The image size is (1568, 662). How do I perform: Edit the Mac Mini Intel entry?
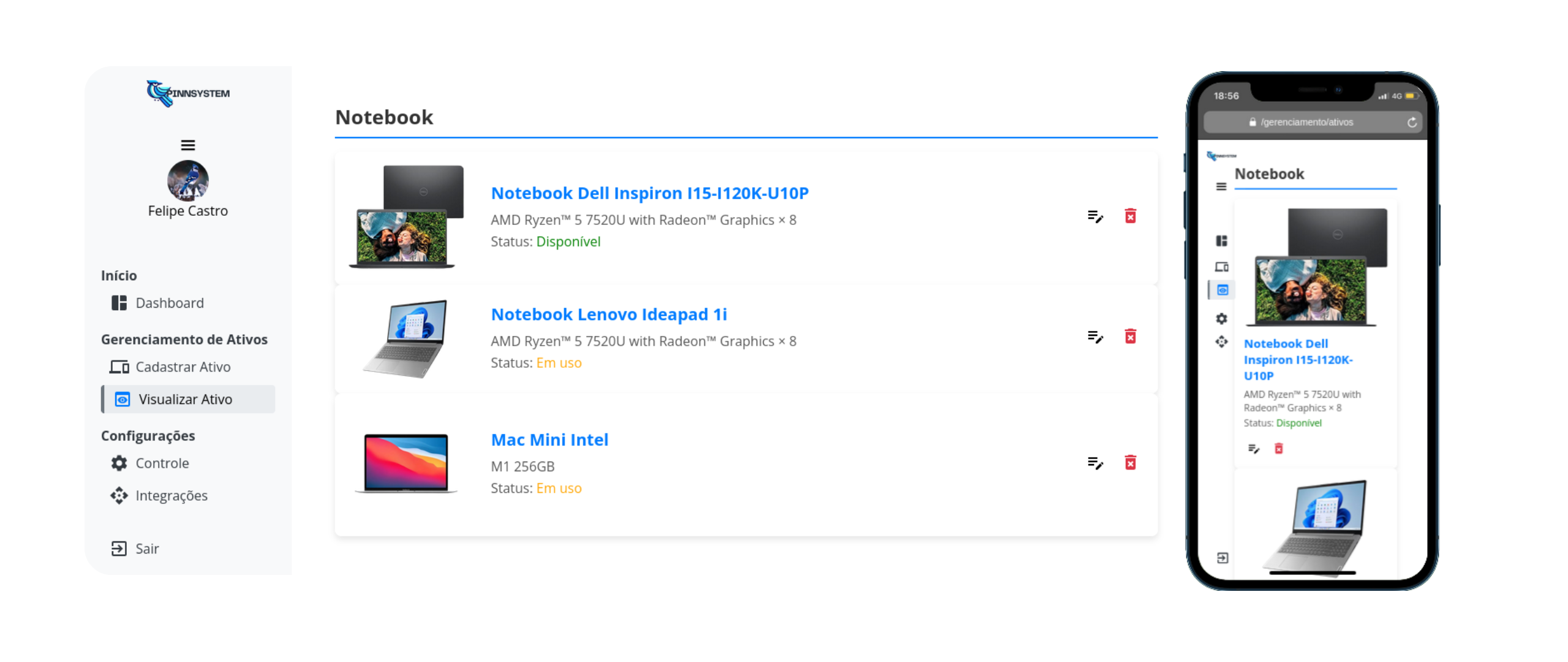click(1095, 463)
